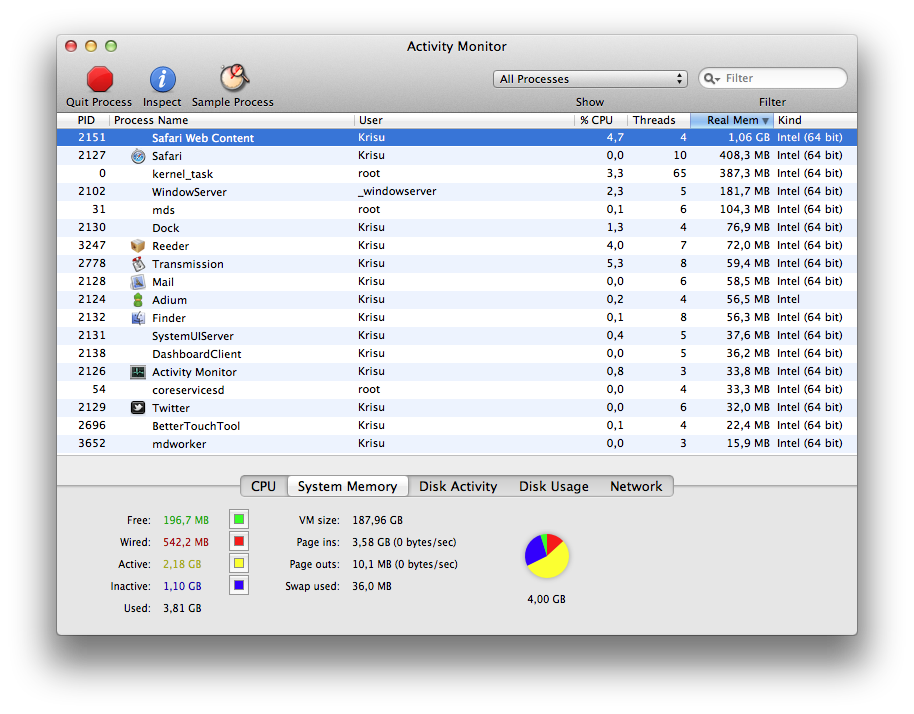Select the Dock process
Image resolution: width=914 pixels, height=714 pixels.
tap(457, 228)
